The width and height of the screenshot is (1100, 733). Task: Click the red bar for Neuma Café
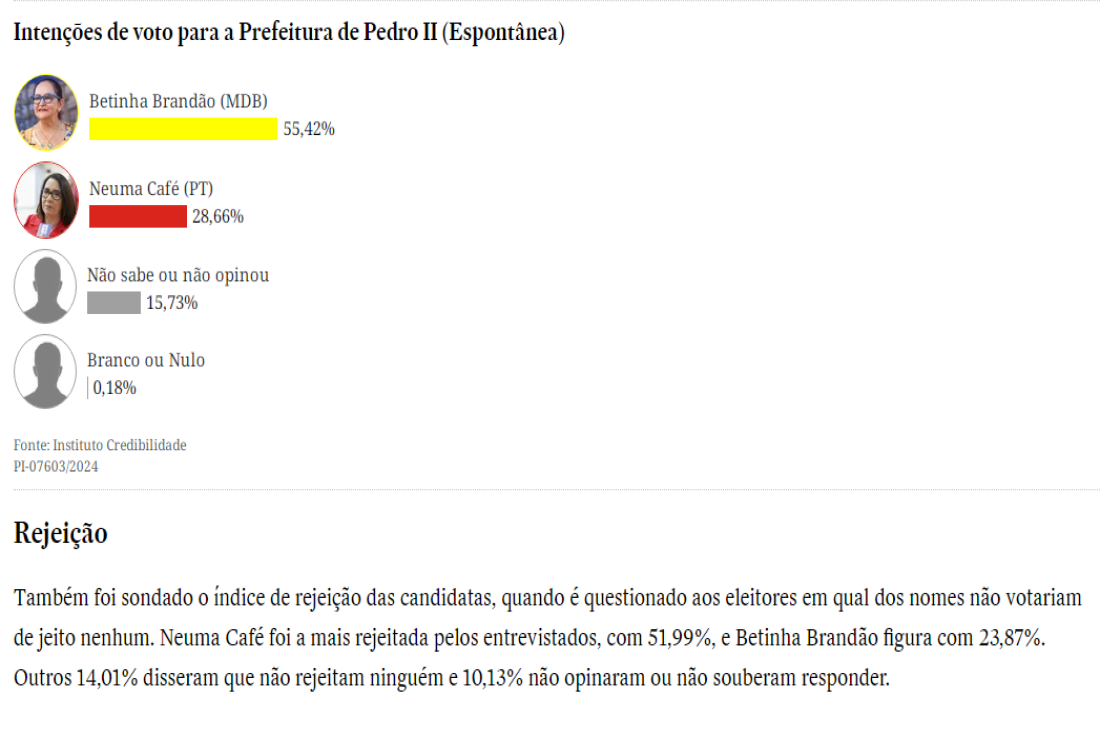(x=138, y=216)
